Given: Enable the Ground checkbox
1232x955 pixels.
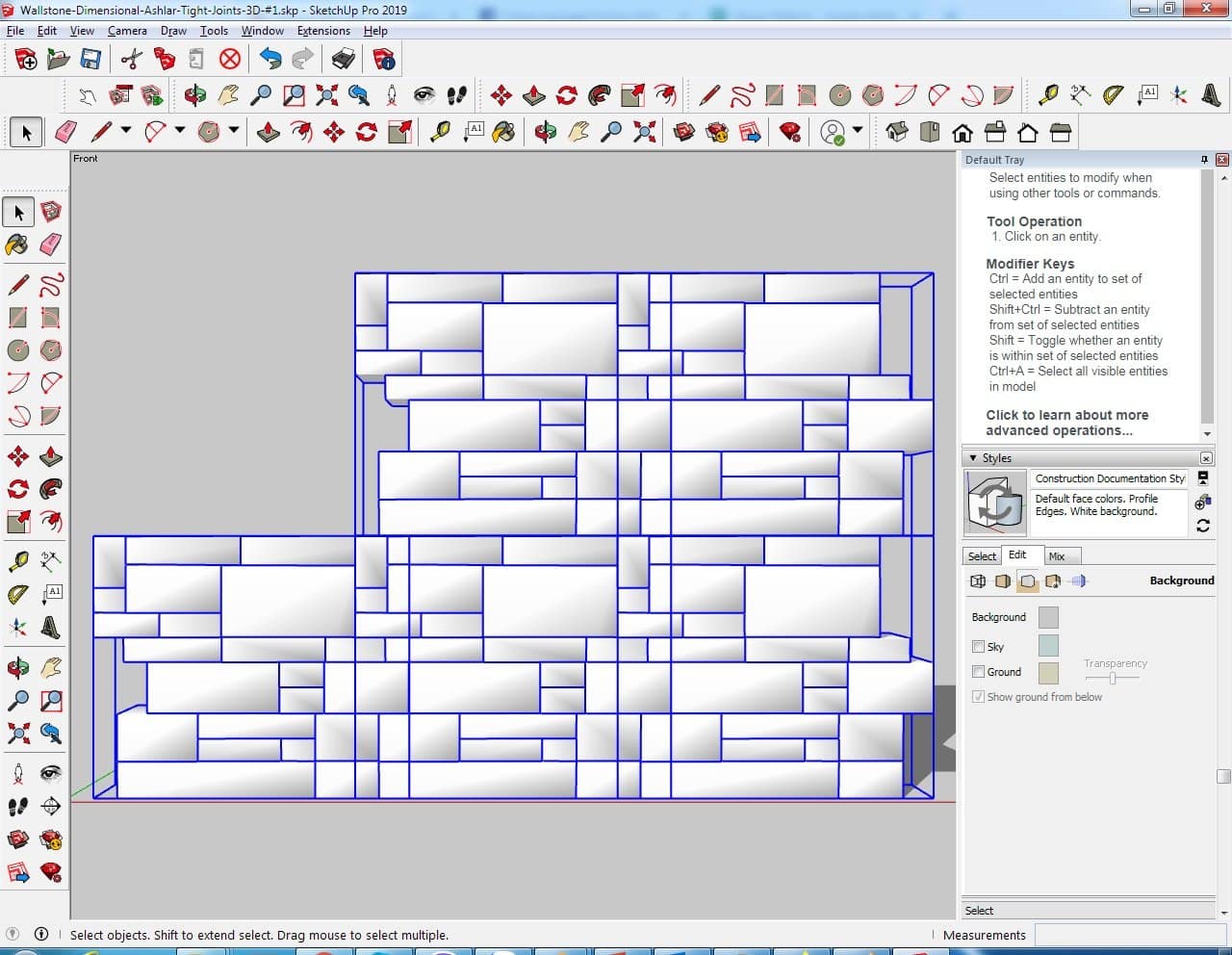Looking at the screenshot, I should pyautogui.click(x=978, y=672).
